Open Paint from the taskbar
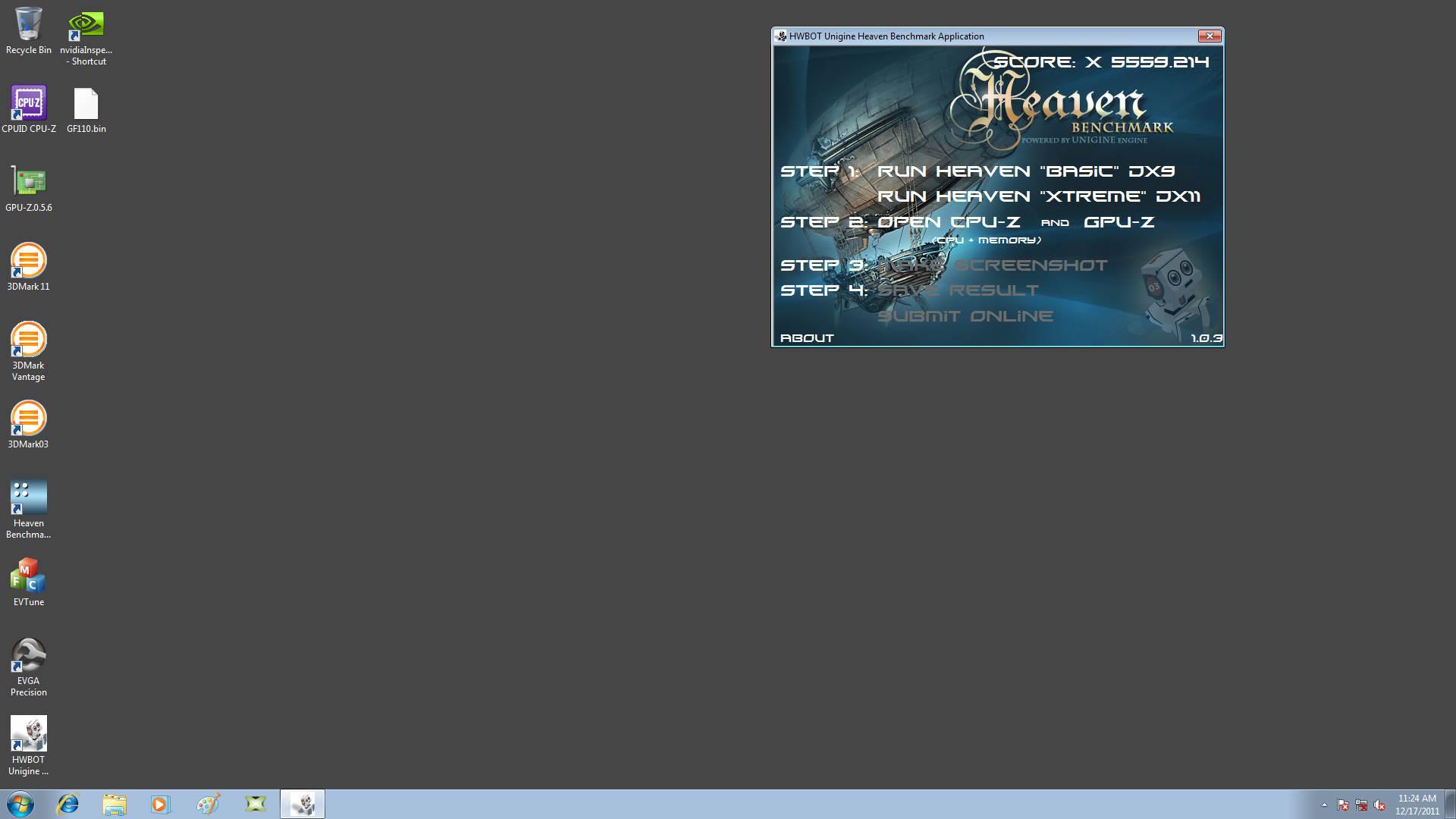 click(208, 804)
